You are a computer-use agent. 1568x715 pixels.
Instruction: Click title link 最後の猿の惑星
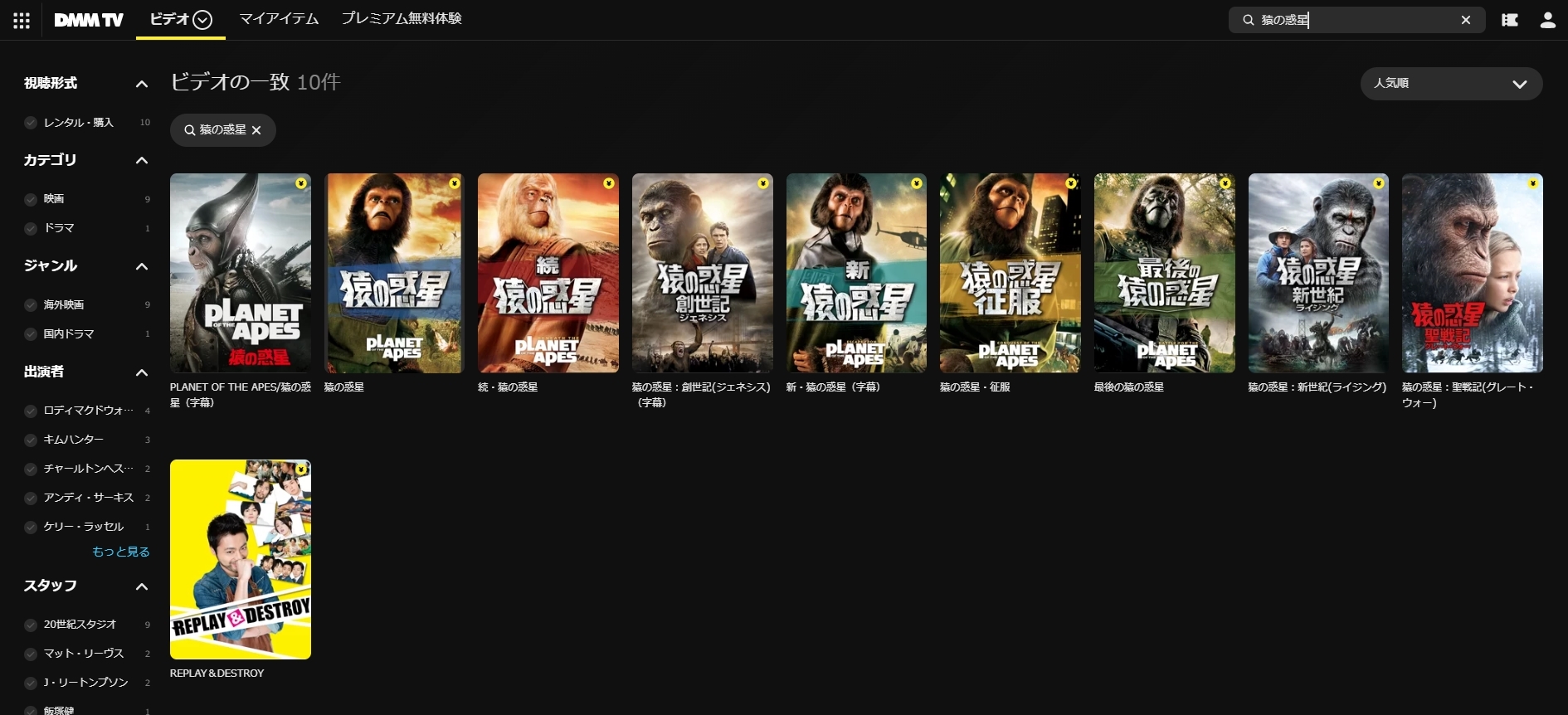(1129, 387)
